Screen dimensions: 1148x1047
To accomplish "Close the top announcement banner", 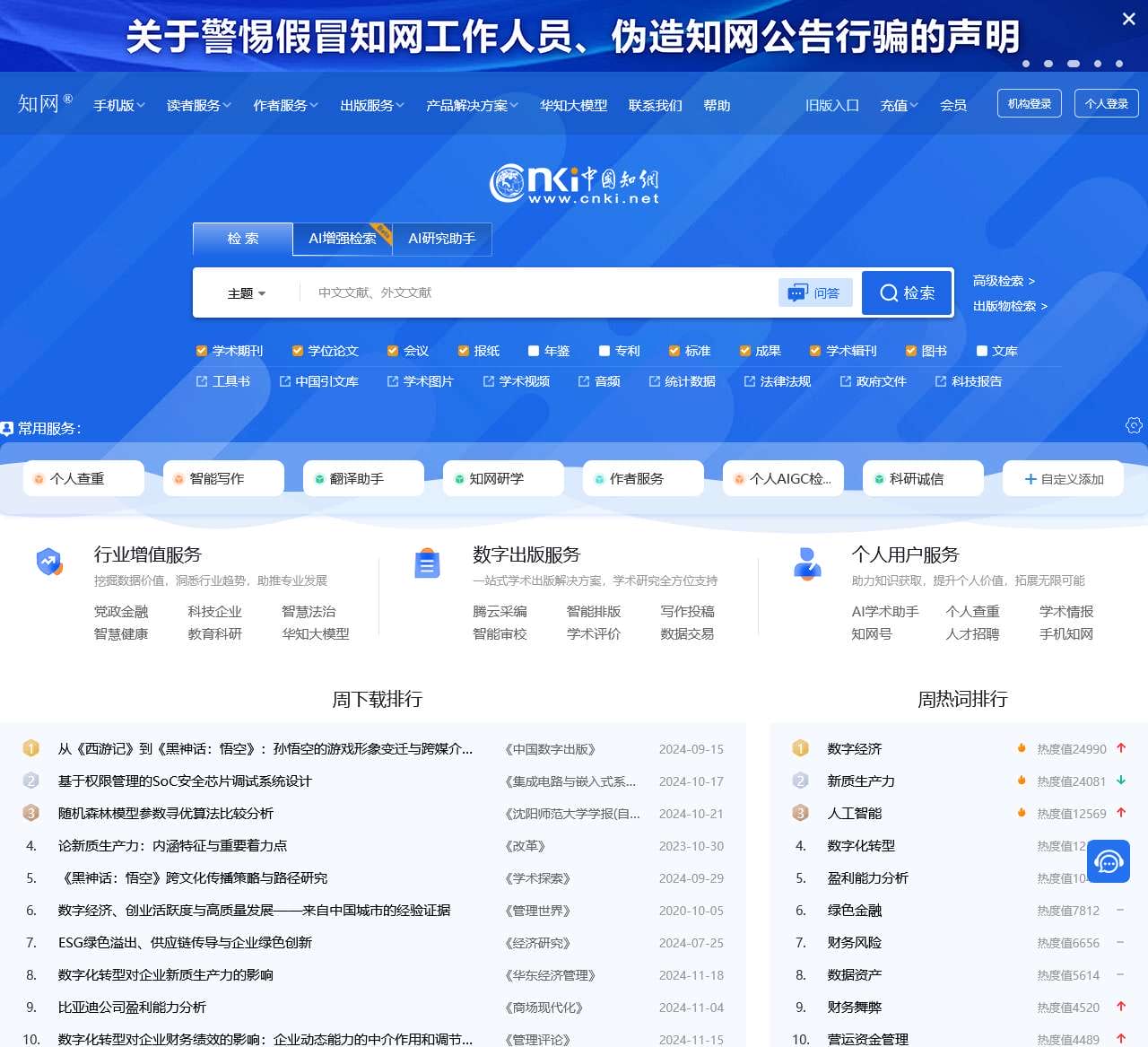I will (1128, 19).
